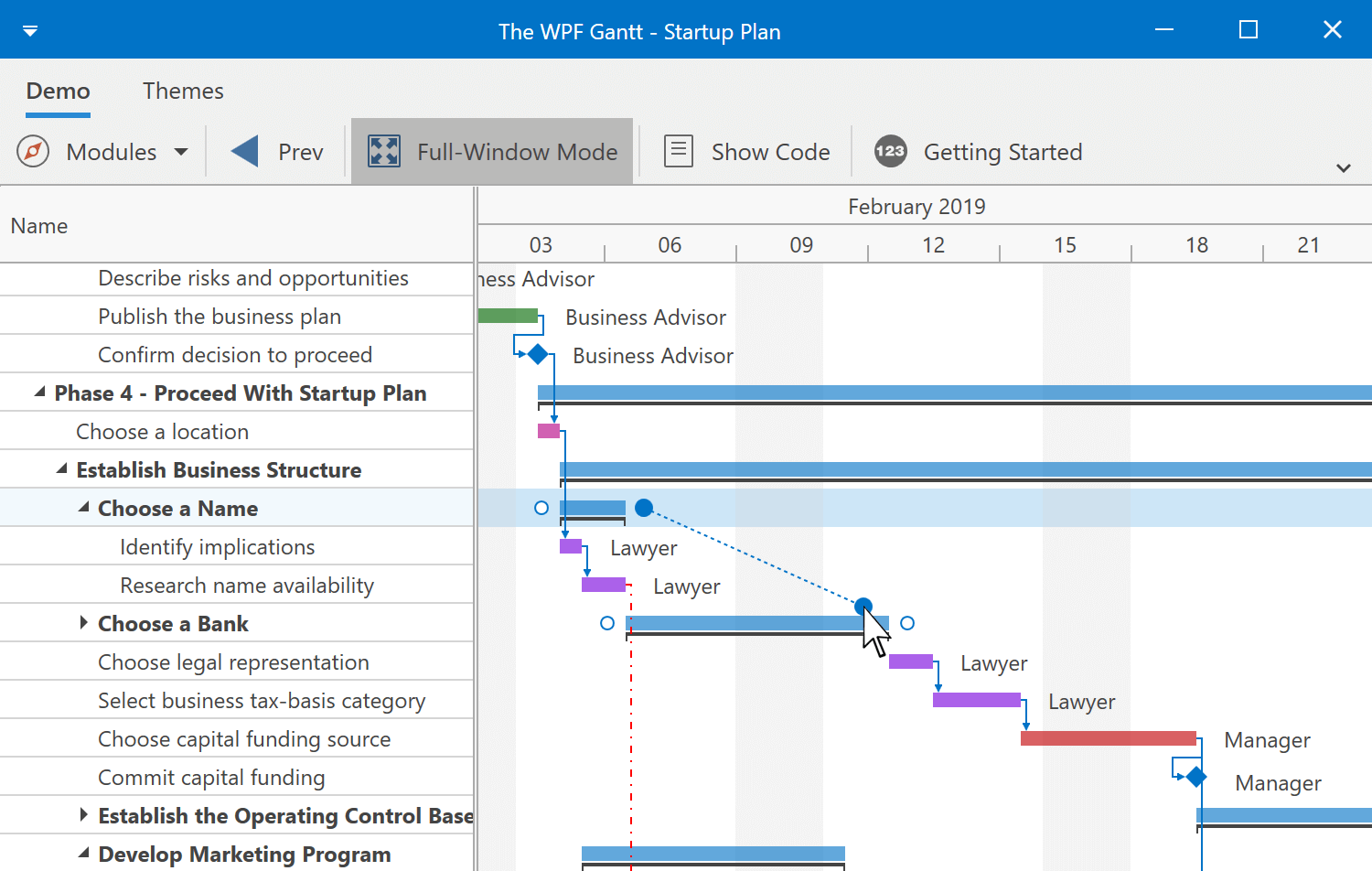The height and width of the screenshot is (871, 1372).
Task: Expand the Choose a Bank group
Action: [82, 623]
